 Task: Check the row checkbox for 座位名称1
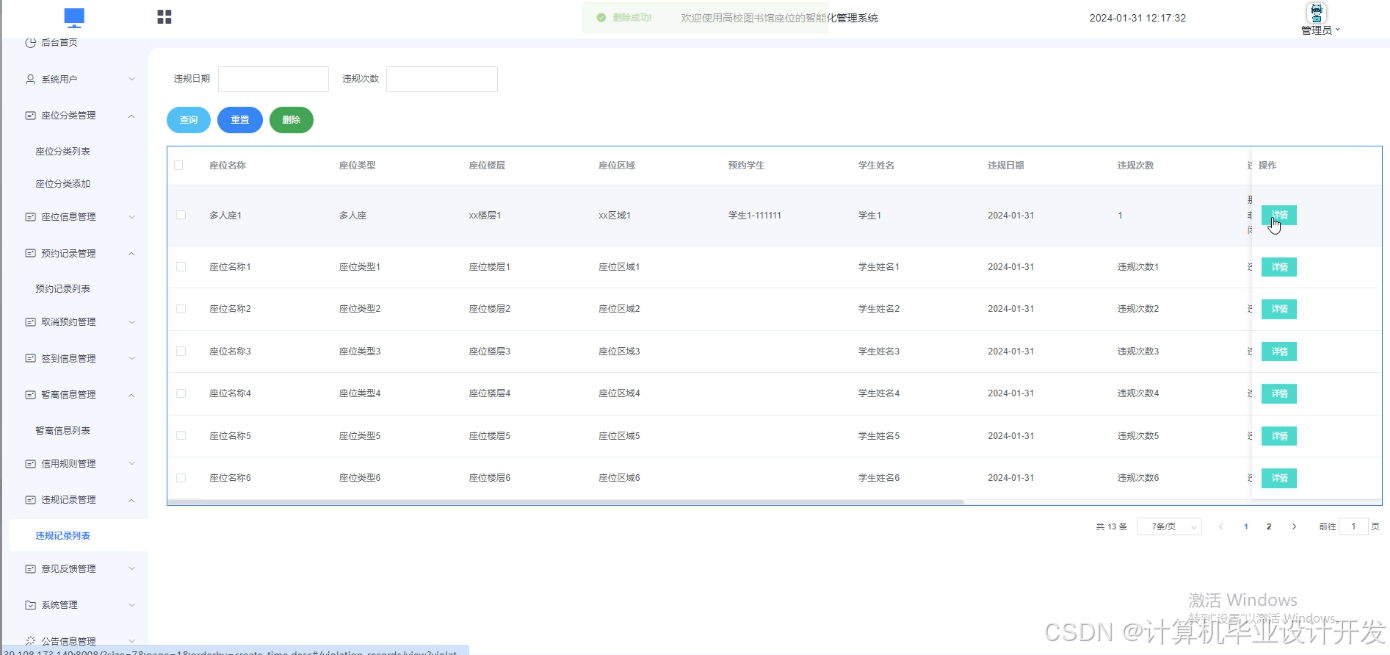pos(180,267)
